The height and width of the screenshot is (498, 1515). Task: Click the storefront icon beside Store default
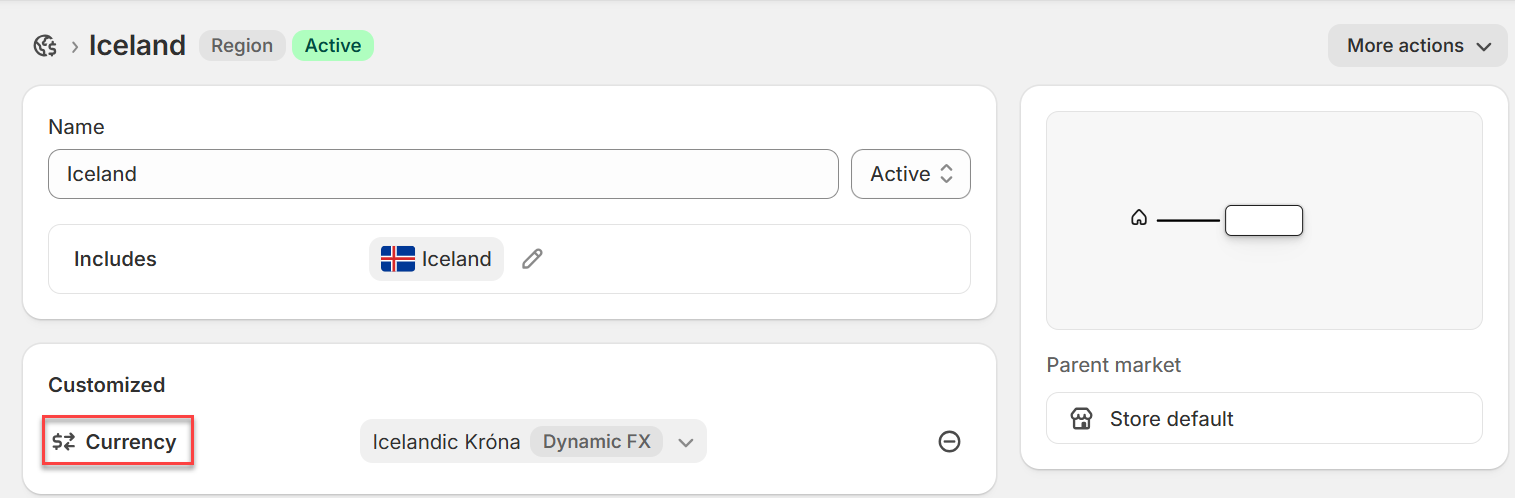point(1081,418)
